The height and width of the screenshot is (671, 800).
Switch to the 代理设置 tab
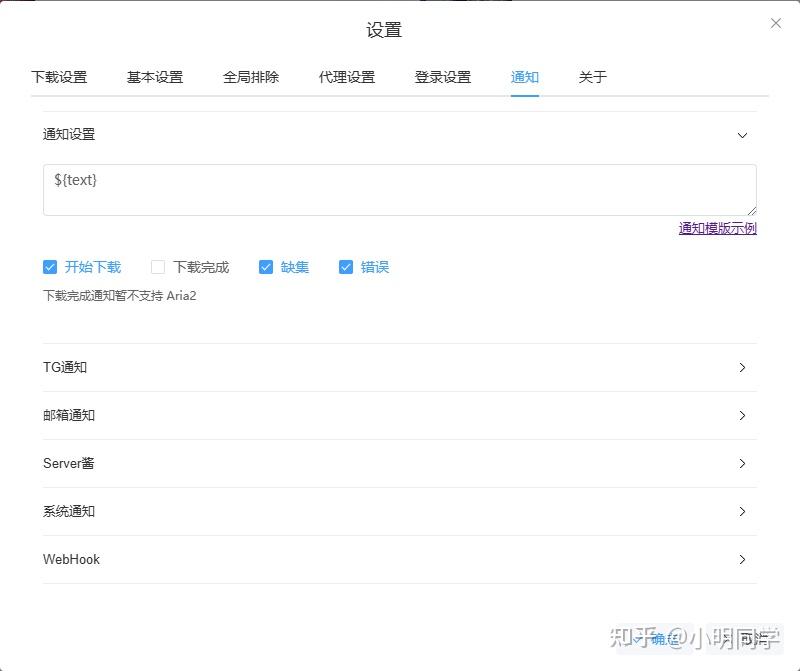pos(346,76)
